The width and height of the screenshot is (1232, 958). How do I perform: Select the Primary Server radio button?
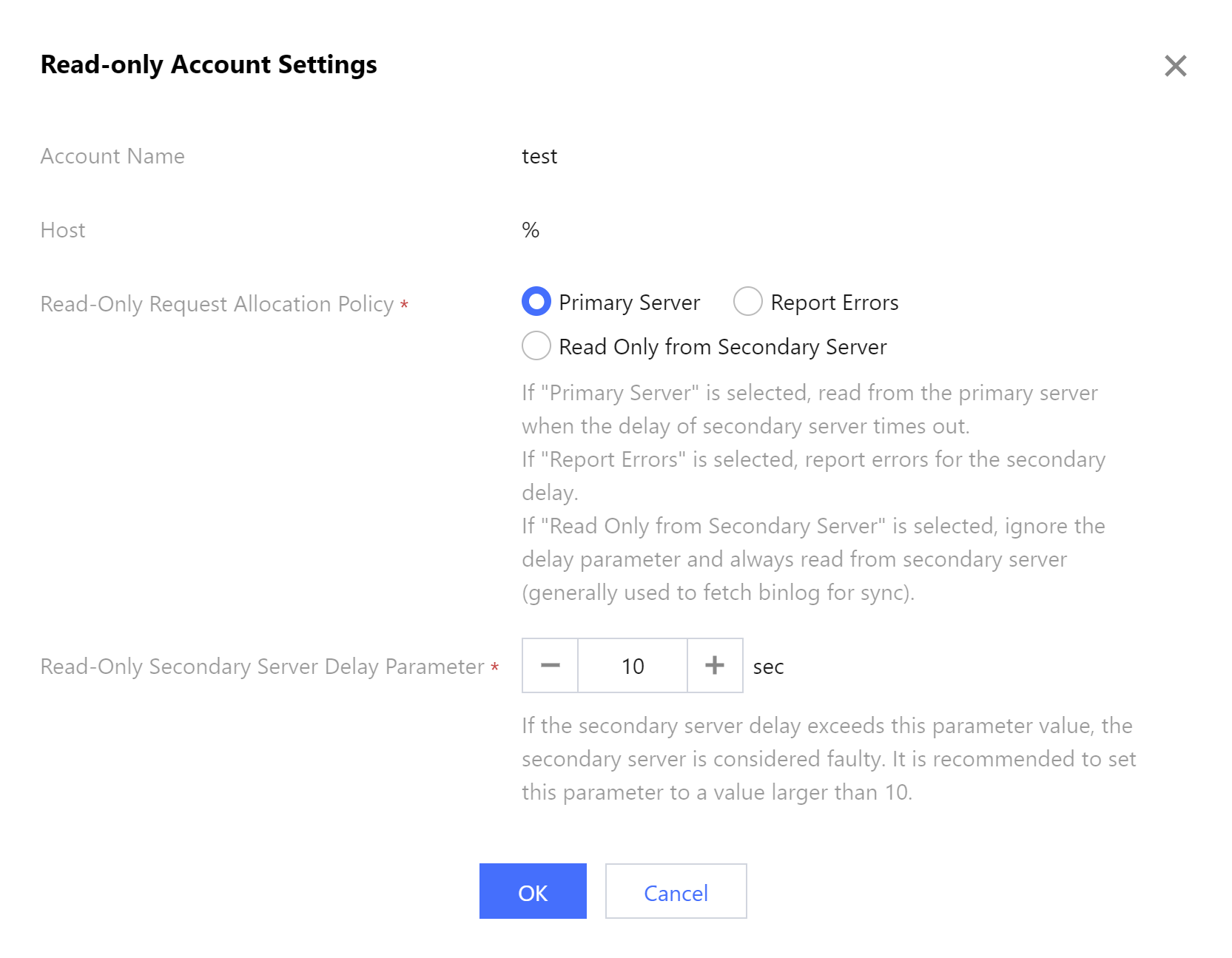click(536, 302)
